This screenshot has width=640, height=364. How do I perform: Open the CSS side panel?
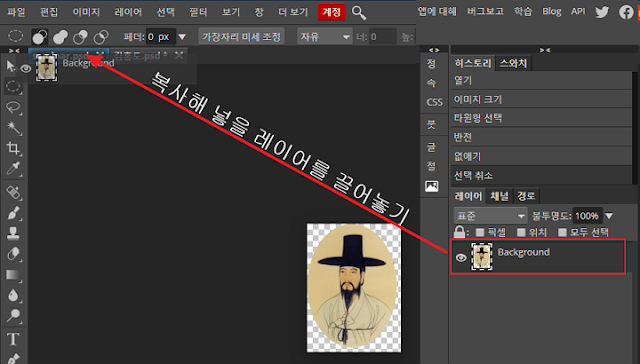click(x=434, y=102)
